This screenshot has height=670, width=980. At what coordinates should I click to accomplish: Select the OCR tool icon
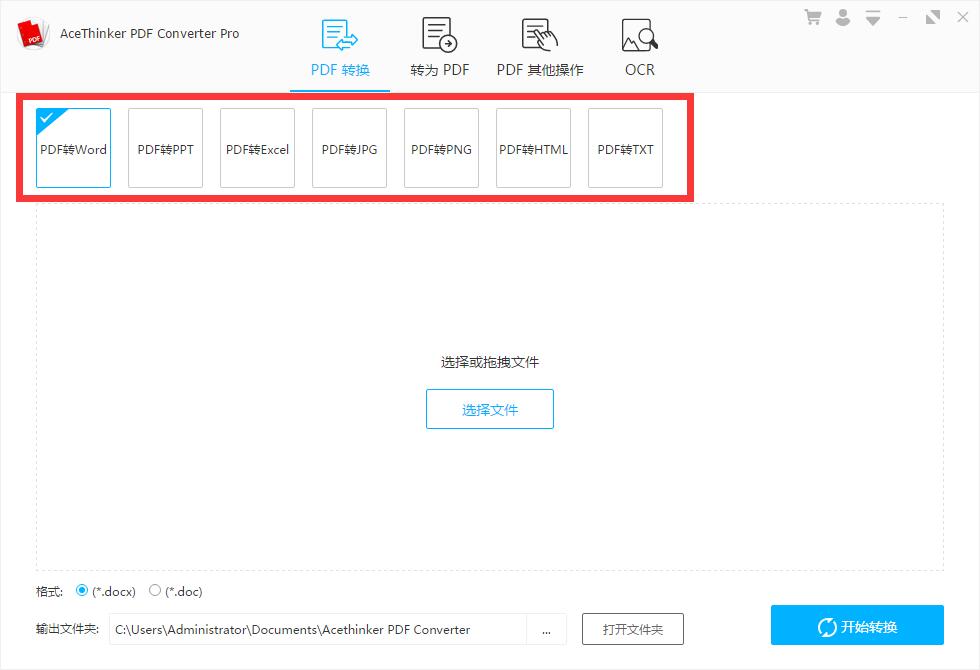[639, 34]
